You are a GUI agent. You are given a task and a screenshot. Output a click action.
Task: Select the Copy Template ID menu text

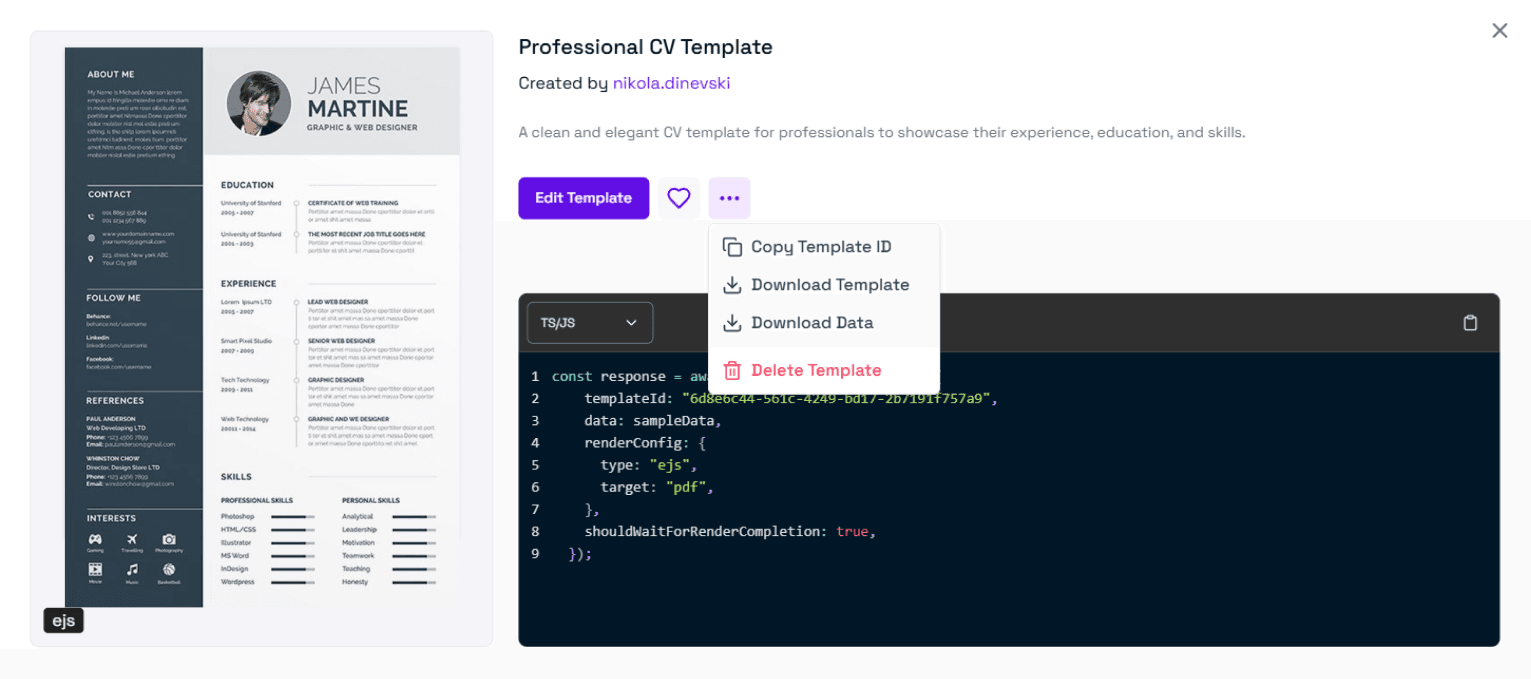coord(820,247)
